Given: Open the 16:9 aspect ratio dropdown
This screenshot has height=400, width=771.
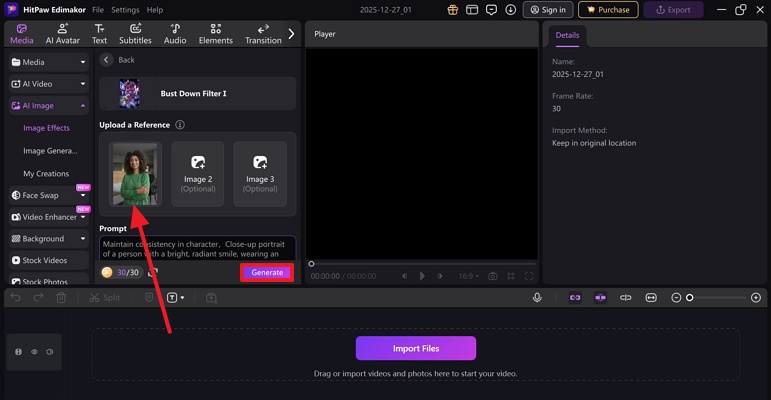Looking at the screenshot, I should coord(468,276).
